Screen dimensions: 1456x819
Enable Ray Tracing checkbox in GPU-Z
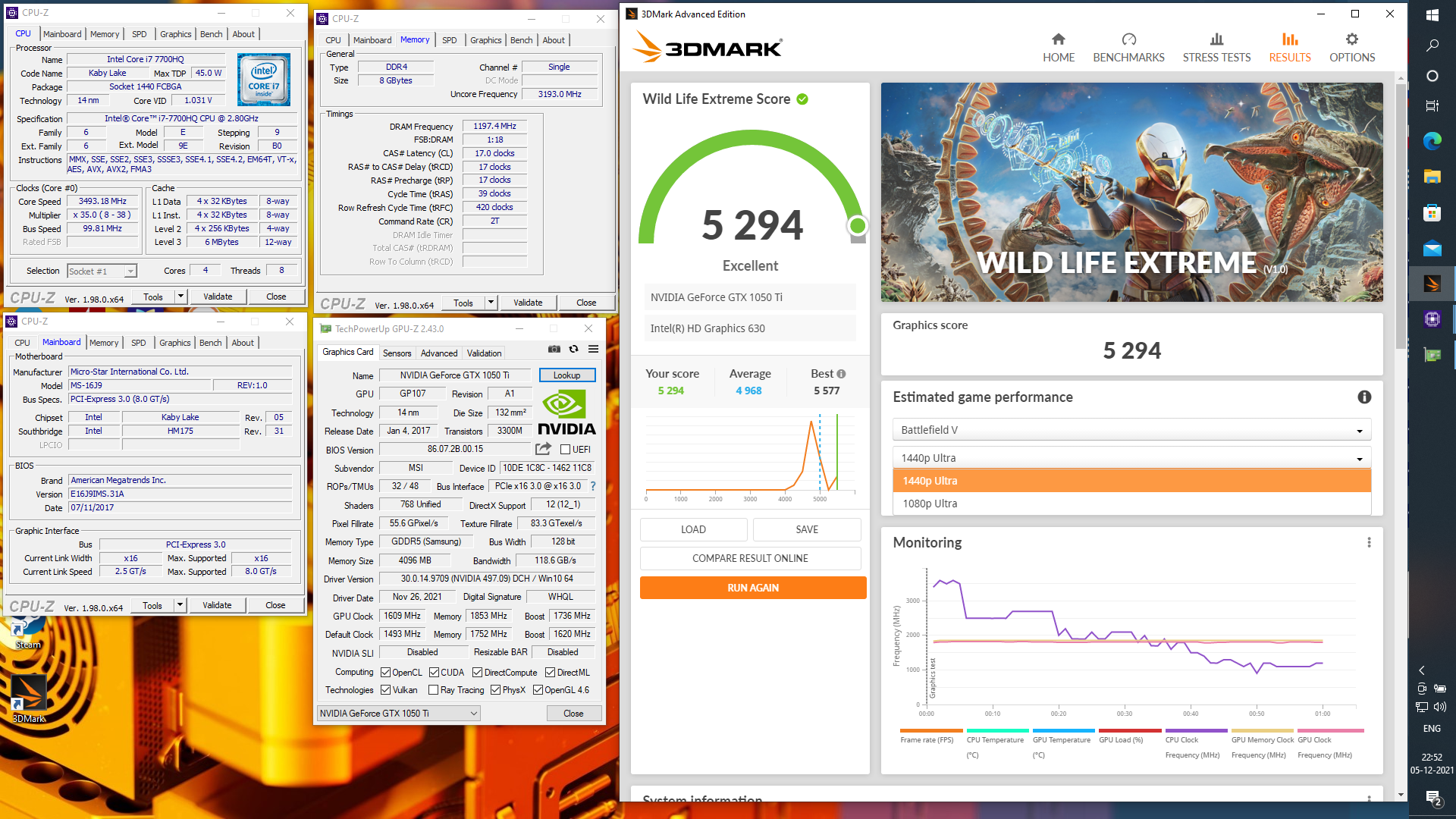[433, 690]
